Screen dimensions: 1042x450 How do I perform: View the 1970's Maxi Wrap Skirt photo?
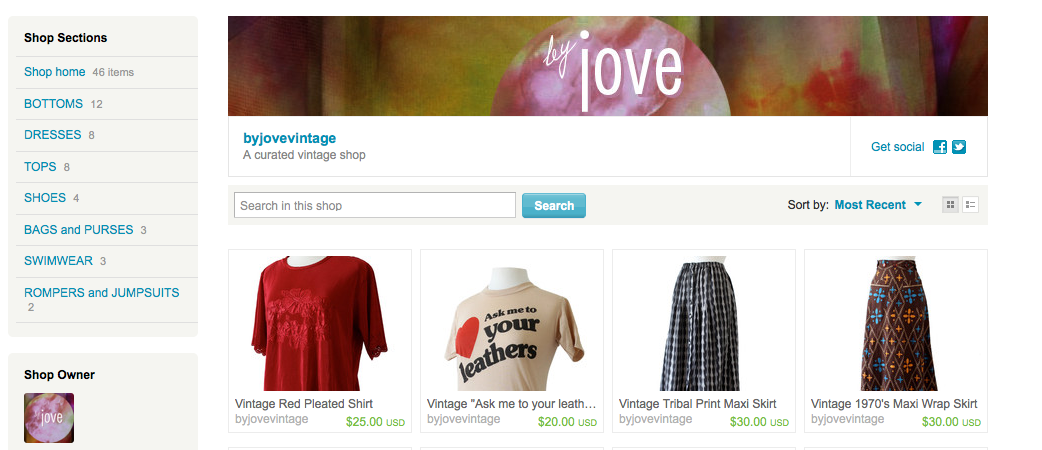[896, 324]
